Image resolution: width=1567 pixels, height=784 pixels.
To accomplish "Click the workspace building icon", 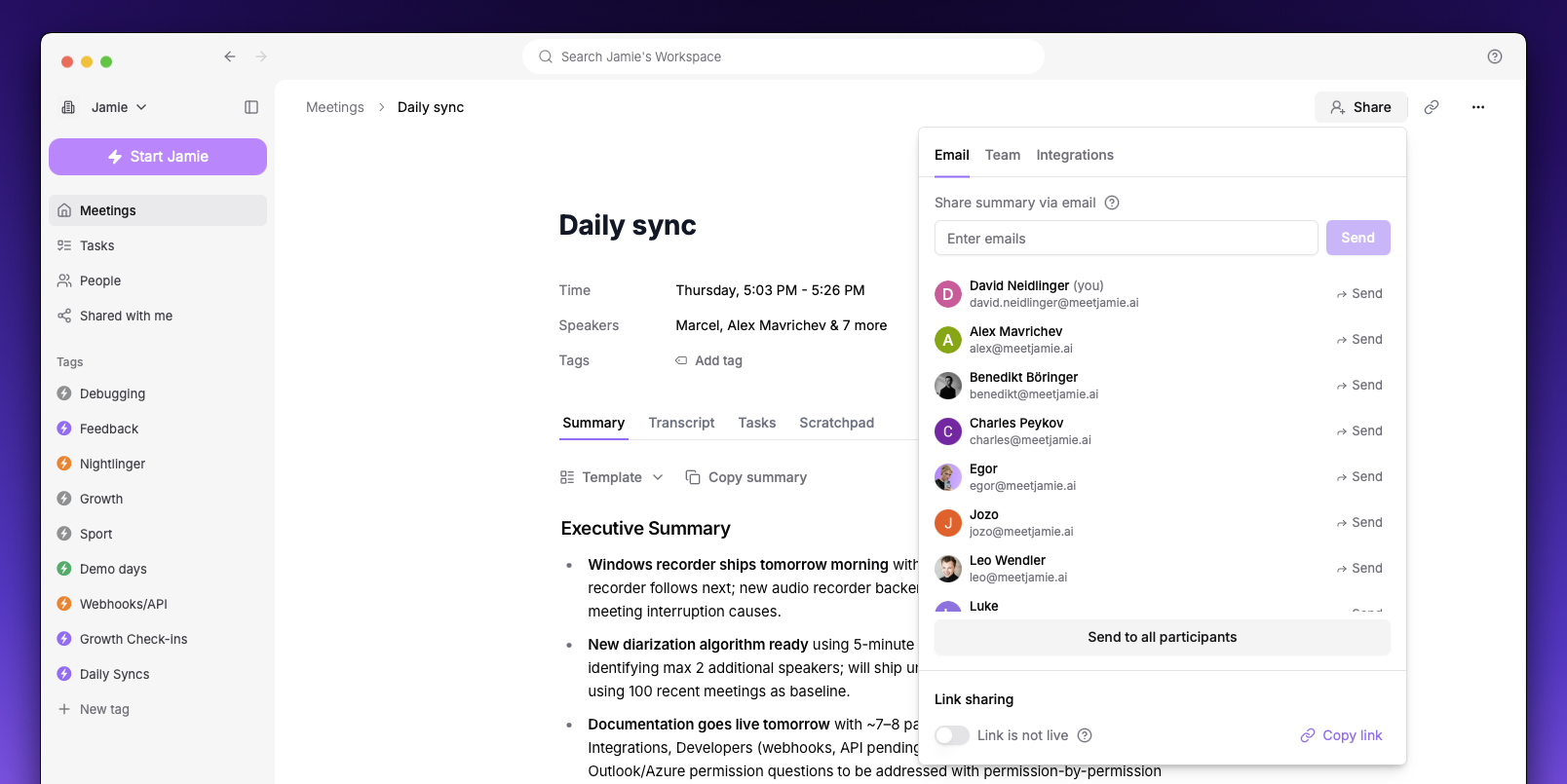I will tap(68, 107).
